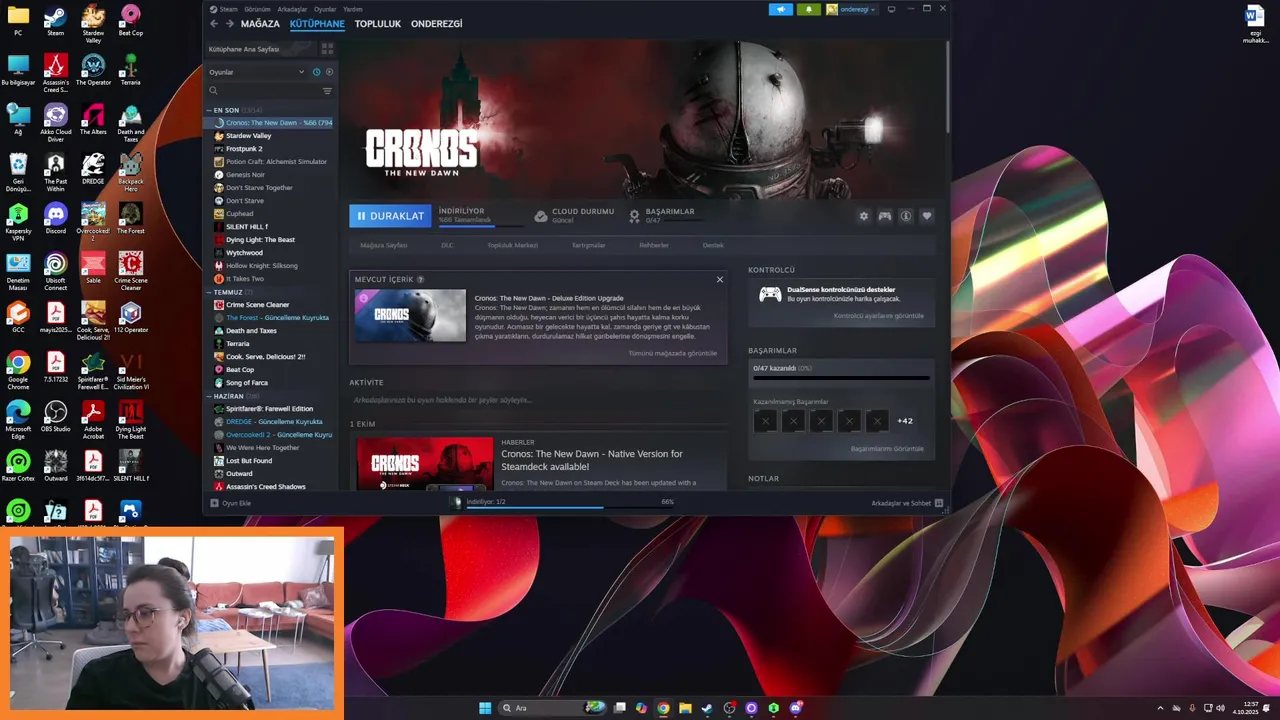Show game info circle icon
The image size is (1280, 720).
[906, 216]
